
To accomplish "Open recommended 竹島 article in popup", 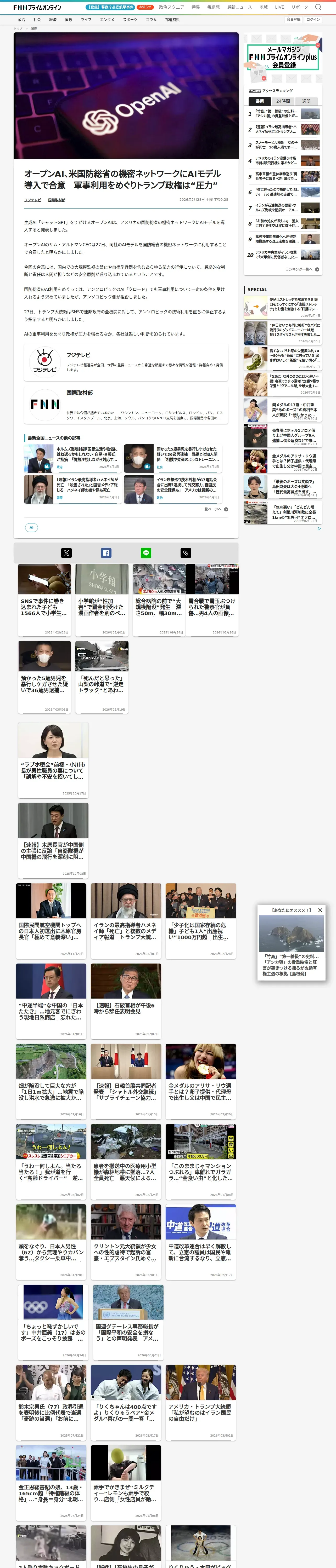I will tap(292, 946).
